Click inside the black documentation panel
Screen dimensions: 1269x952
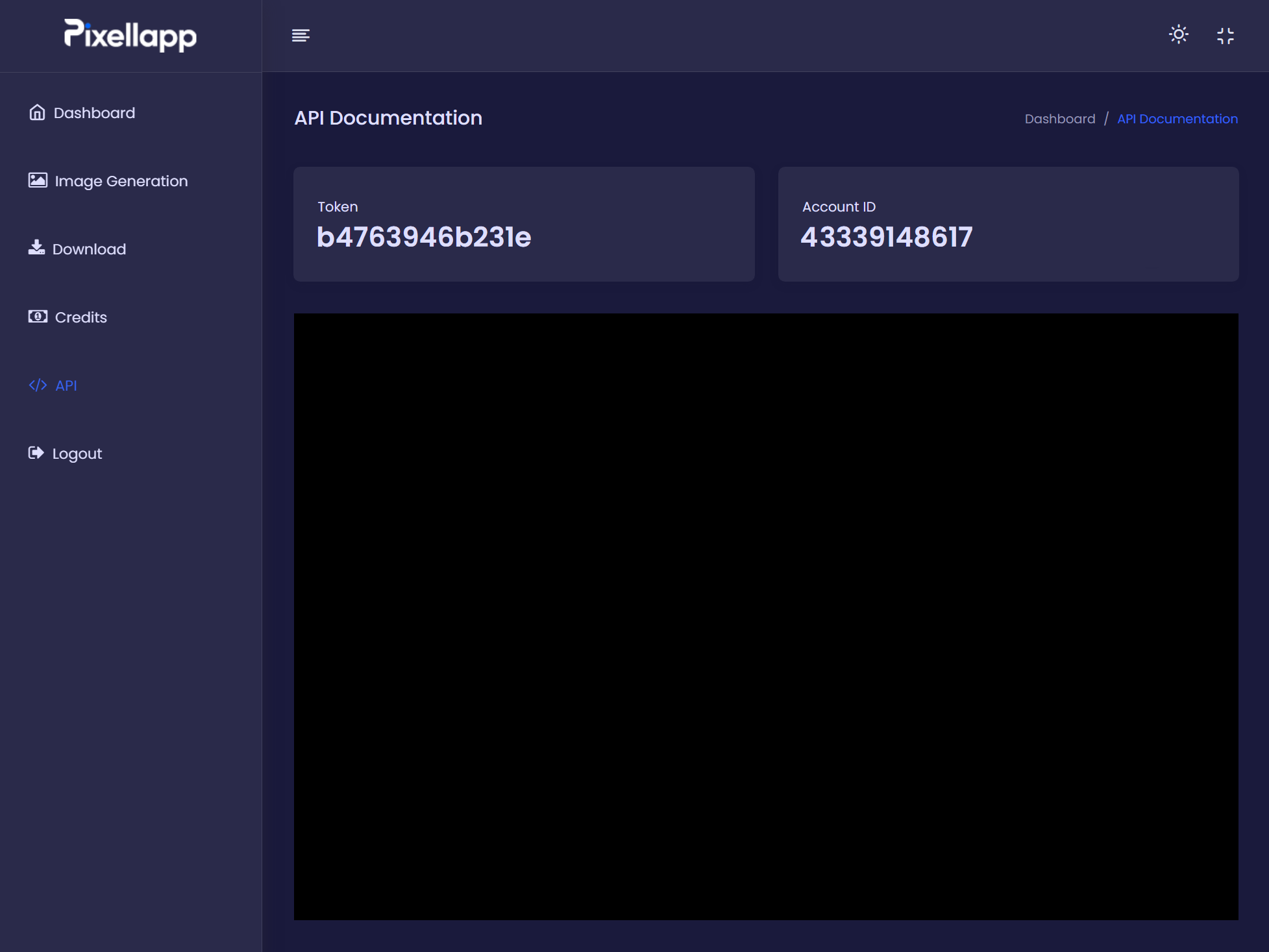click(766, 616)
